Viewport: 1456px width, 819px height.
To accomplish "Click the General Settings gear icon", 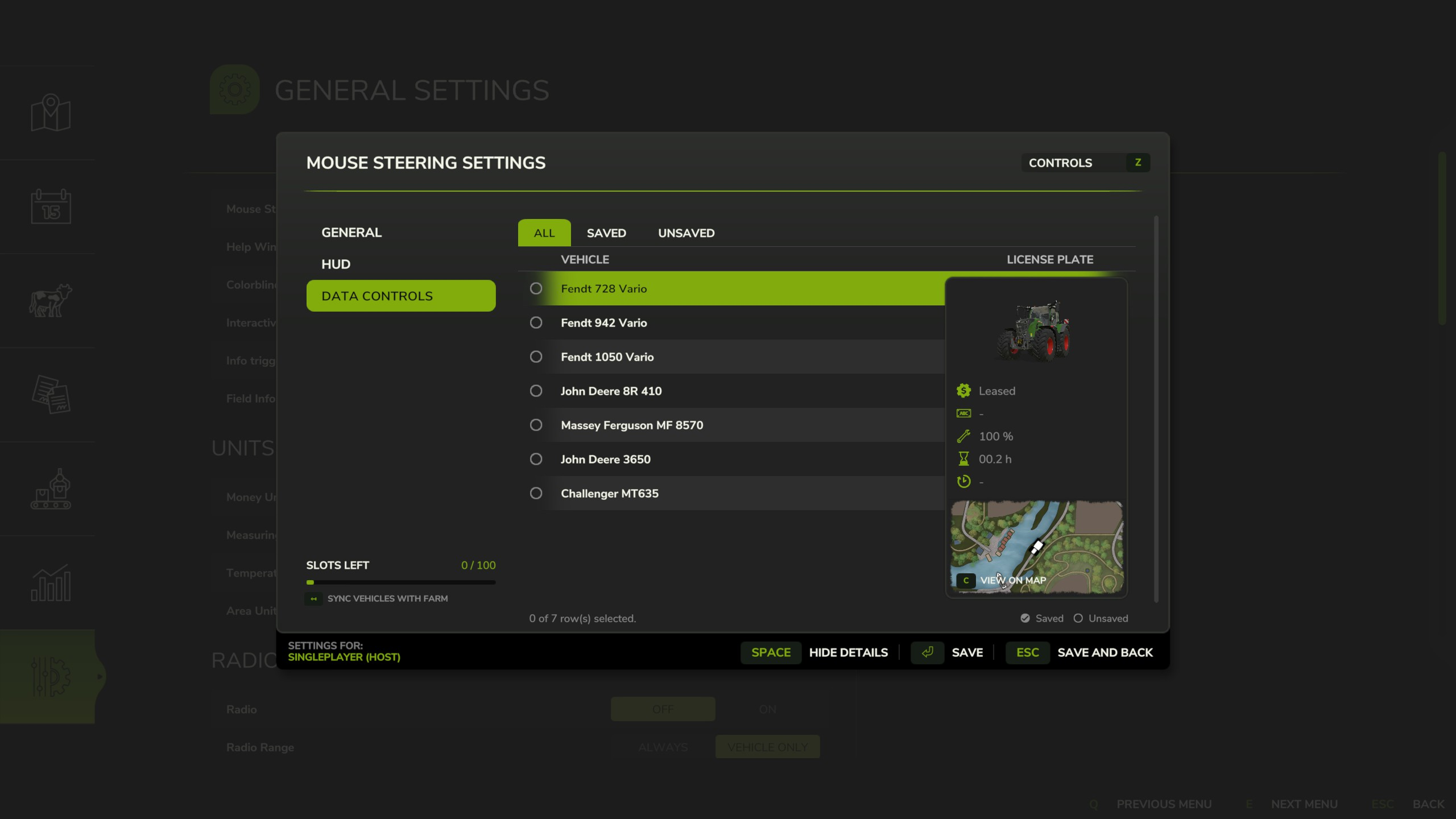I will click(235, 90).
